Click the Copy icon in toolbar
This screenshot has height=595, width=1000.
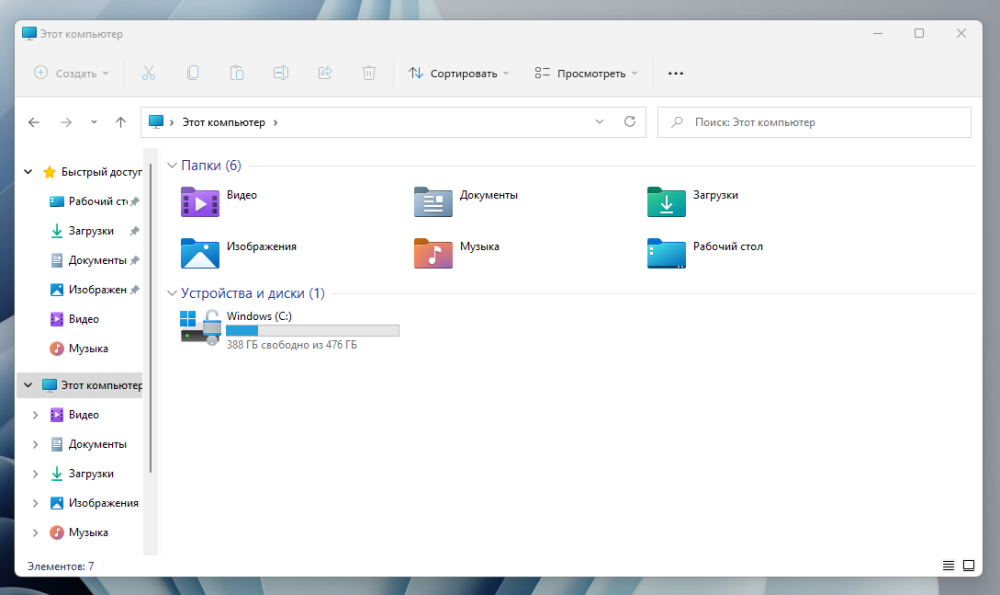pyautogui.click(x=193, y=73)
